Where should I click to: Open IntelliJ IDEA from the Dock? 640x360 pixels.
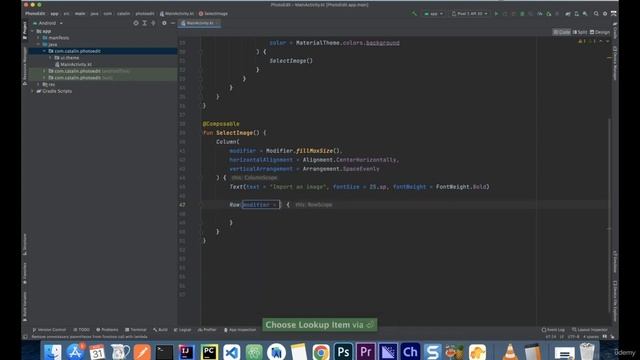(x=187, y=352)
